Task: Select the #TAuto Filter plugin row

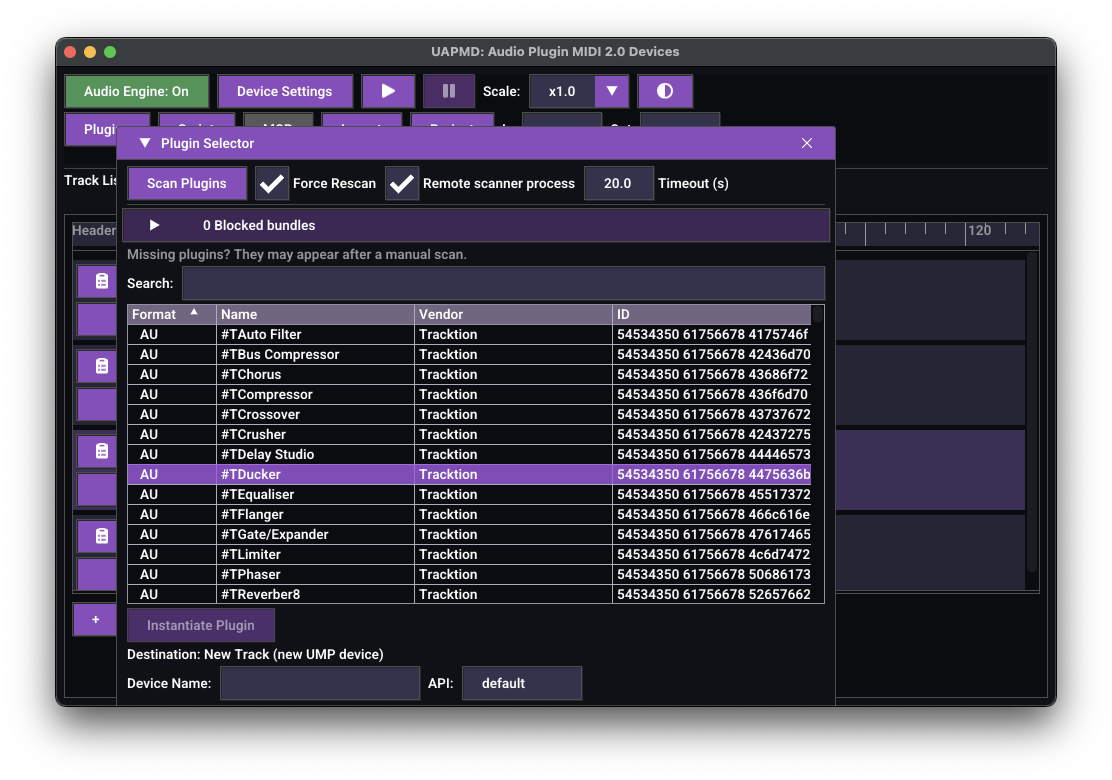Action: (x=469, y=334)
